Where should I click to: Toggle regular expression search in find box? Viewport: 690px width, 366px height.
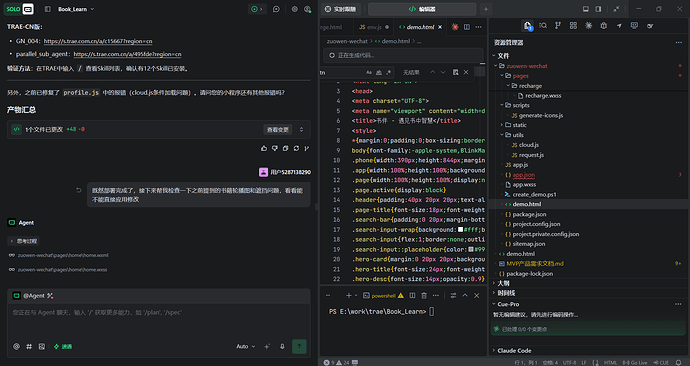pyautogui.click(x=388, y=72)
